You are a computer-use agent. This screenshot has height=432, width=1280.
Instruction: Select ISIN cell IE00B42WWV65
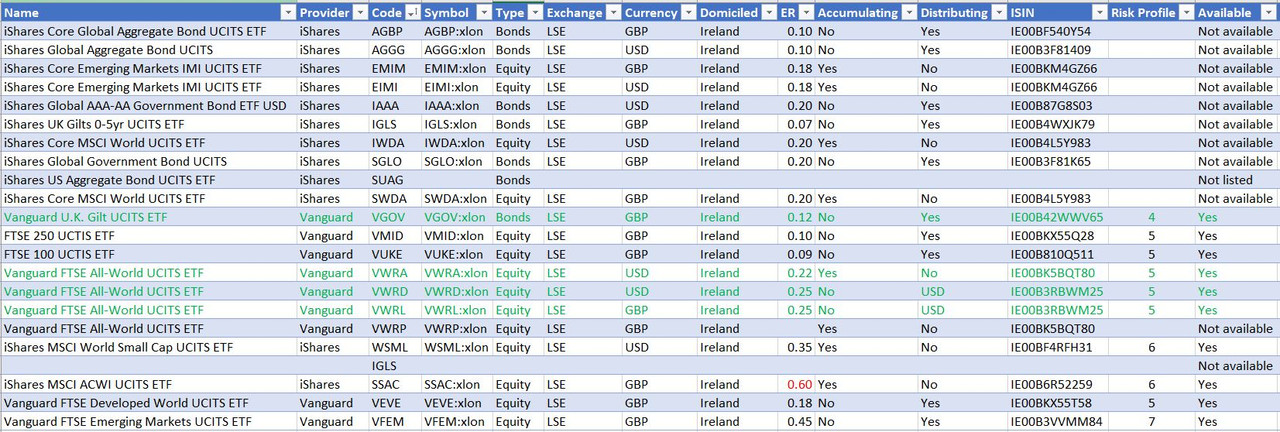click(x=1058, y=217)
